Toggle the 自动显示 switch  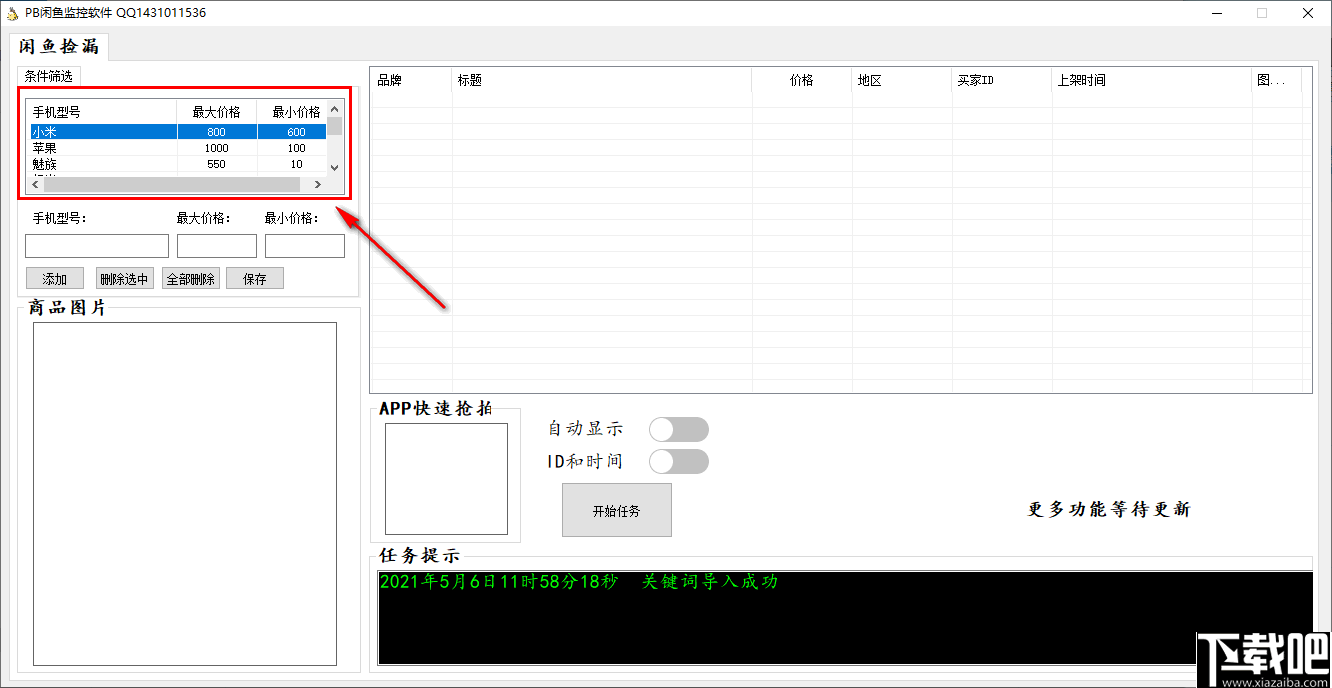679,430
